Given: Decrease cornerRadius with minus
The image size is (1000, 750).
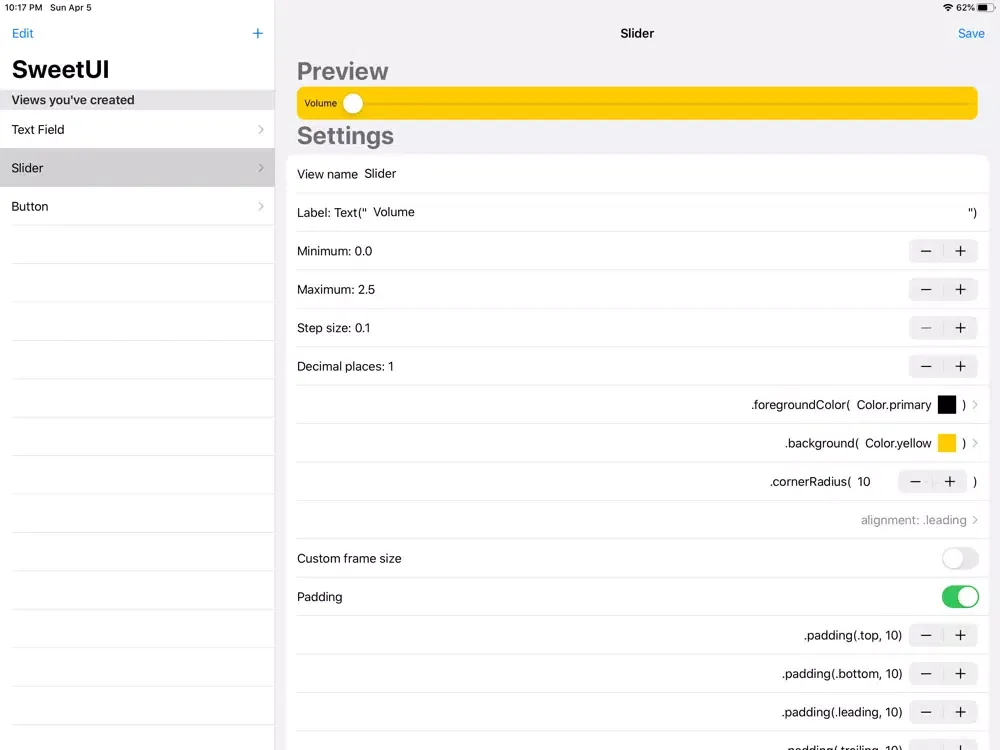Looking at the screenshot, I should (x=915, y=482).
